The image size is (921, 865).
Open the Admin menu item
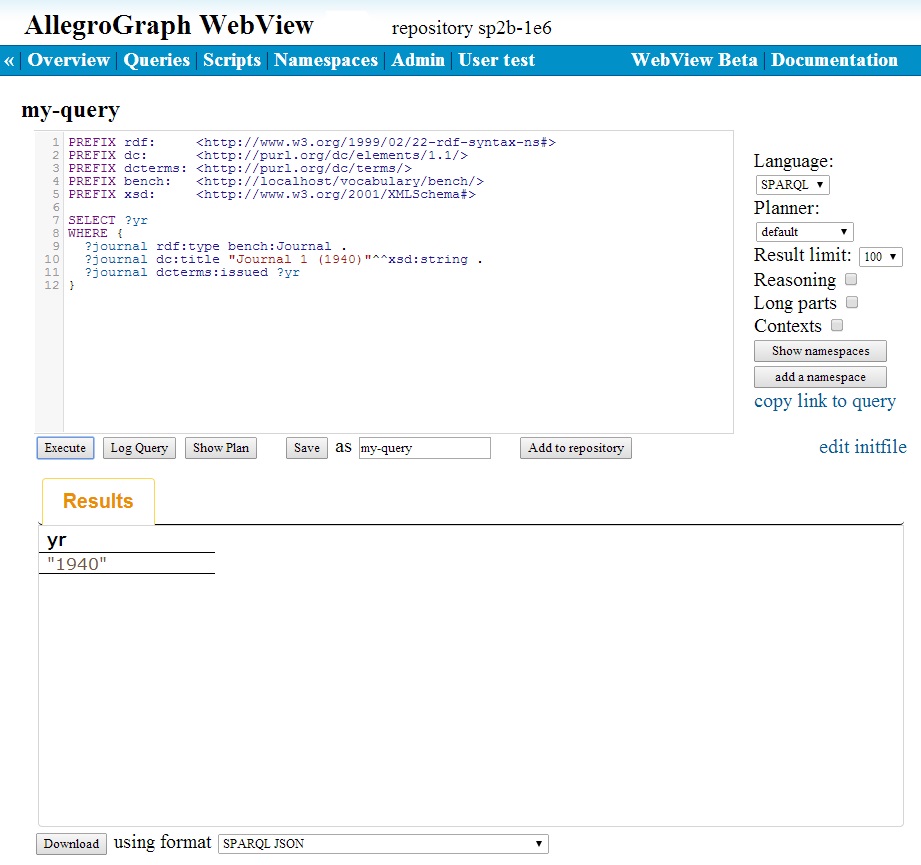click(x=418, y=60)
